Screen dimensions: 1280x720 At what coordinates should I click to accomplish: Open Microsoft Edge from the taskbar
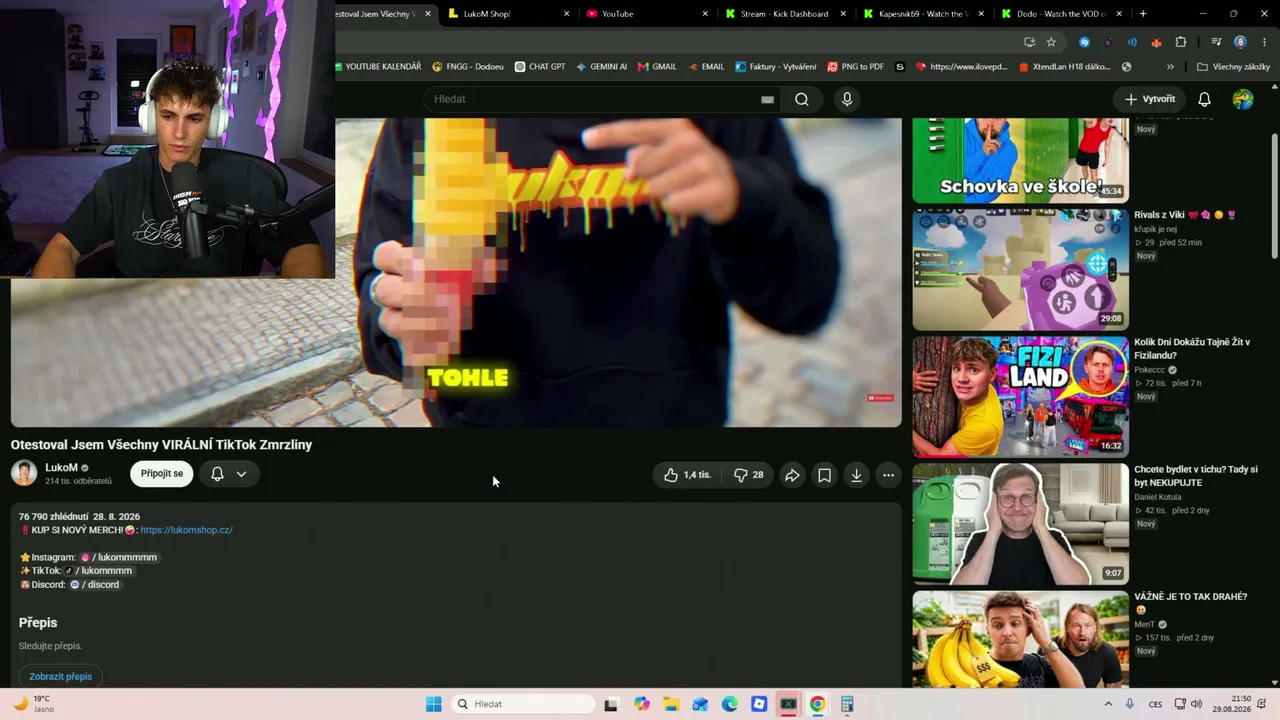tap(730, 704)
